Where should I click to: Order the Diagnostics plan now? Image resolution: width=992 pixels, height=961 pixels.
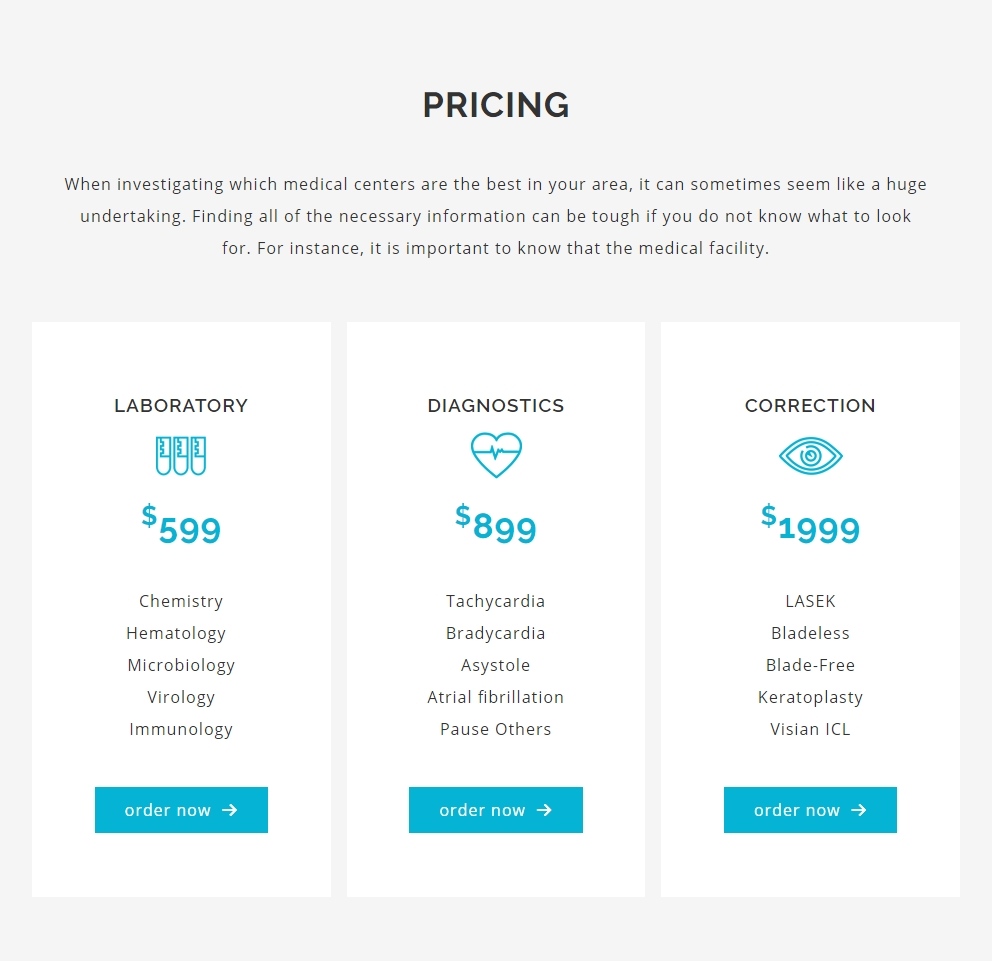(x=496, y=810)
